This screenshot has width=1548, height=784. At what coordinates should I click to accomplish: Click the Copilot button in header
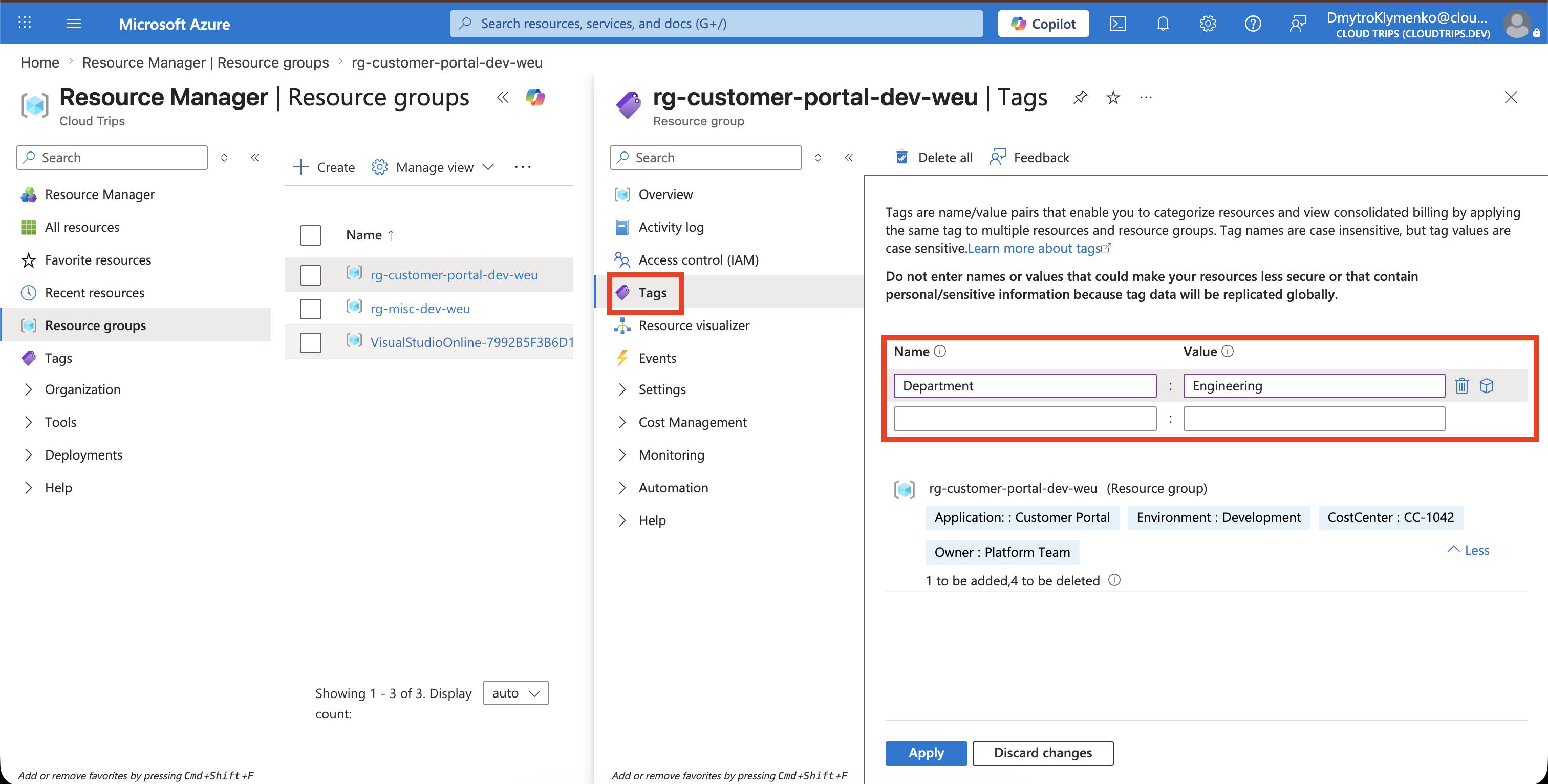[x=1043, y=24]
